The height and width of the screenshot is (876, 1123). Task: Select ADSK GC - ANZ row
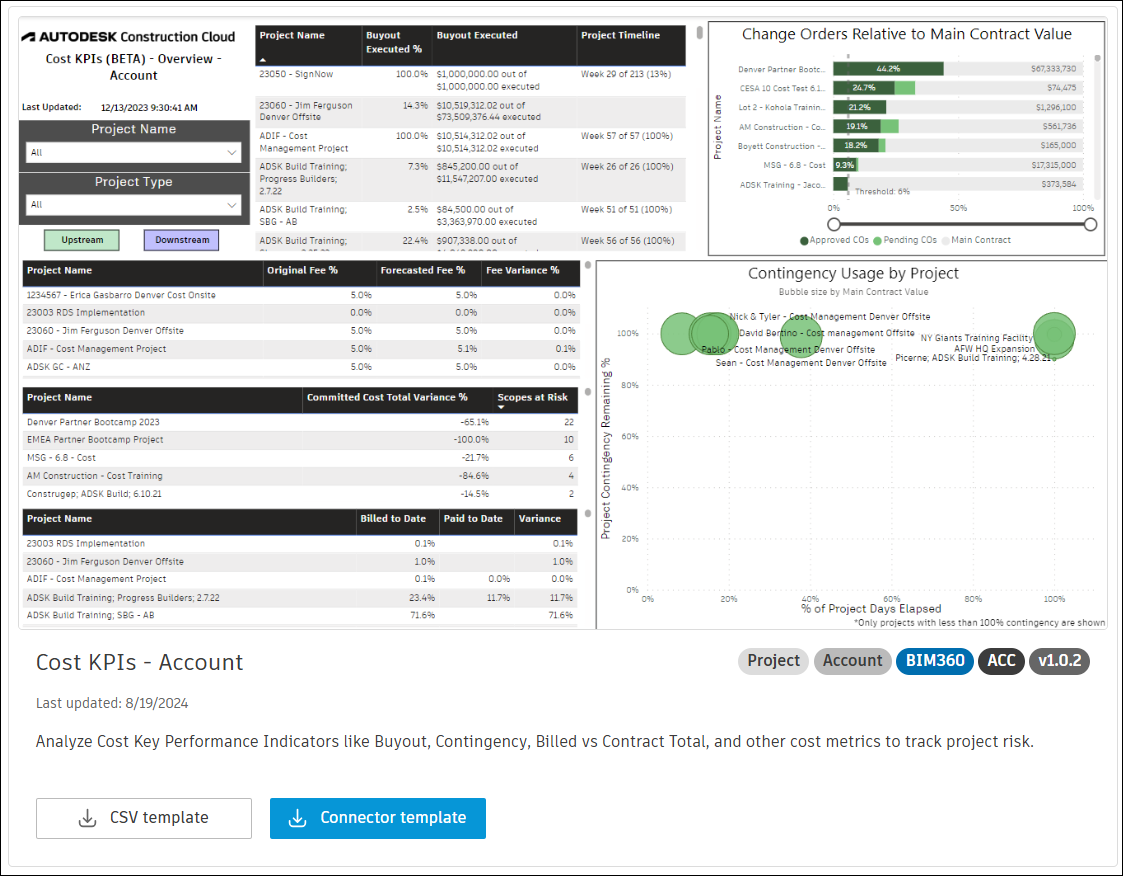point(301,367)
